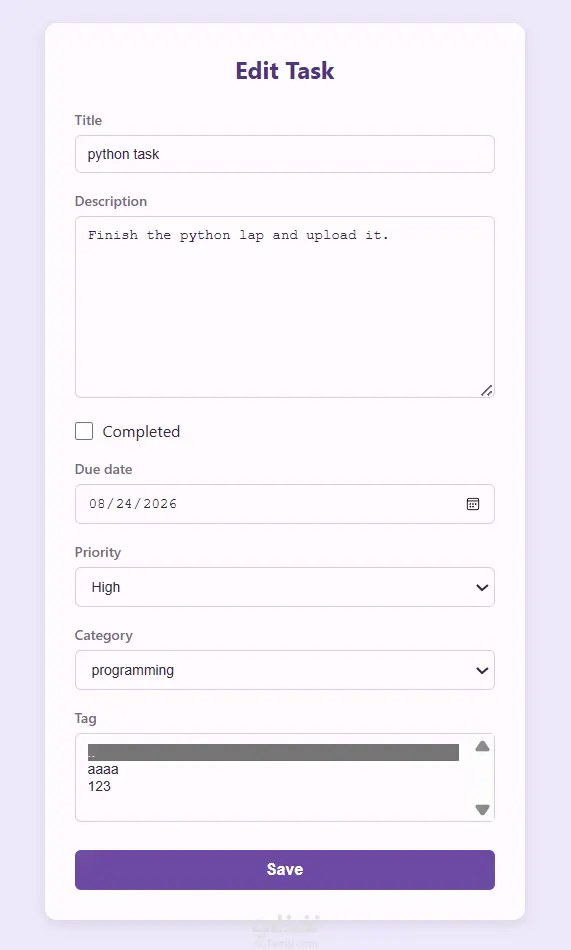Click the Tag list scroll down arrow
This screenshot has width=571, height=950.
[x=483, y=809]
